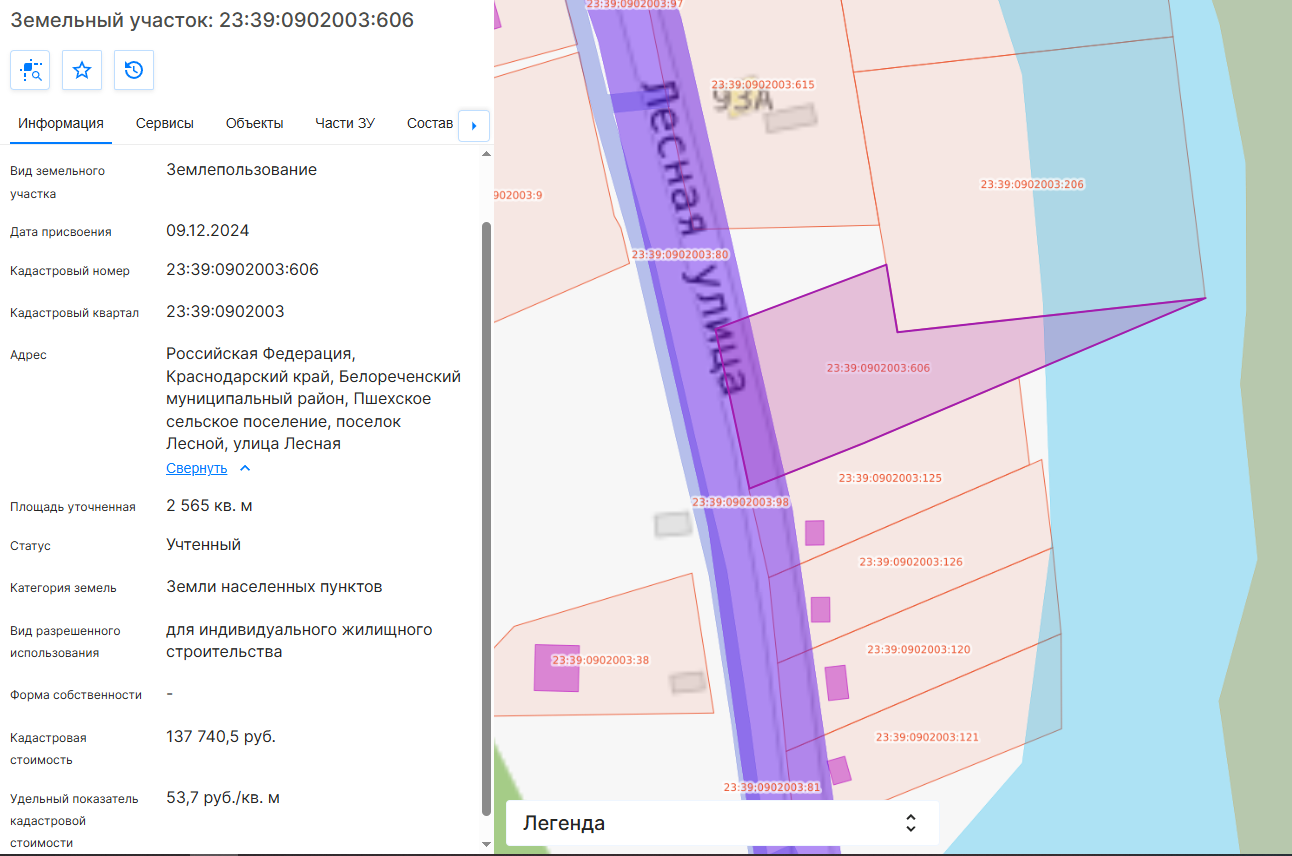Viewport: 1292px width, 856px height.
Task: Open the history clock icon
Action: (x=134, y=70)
